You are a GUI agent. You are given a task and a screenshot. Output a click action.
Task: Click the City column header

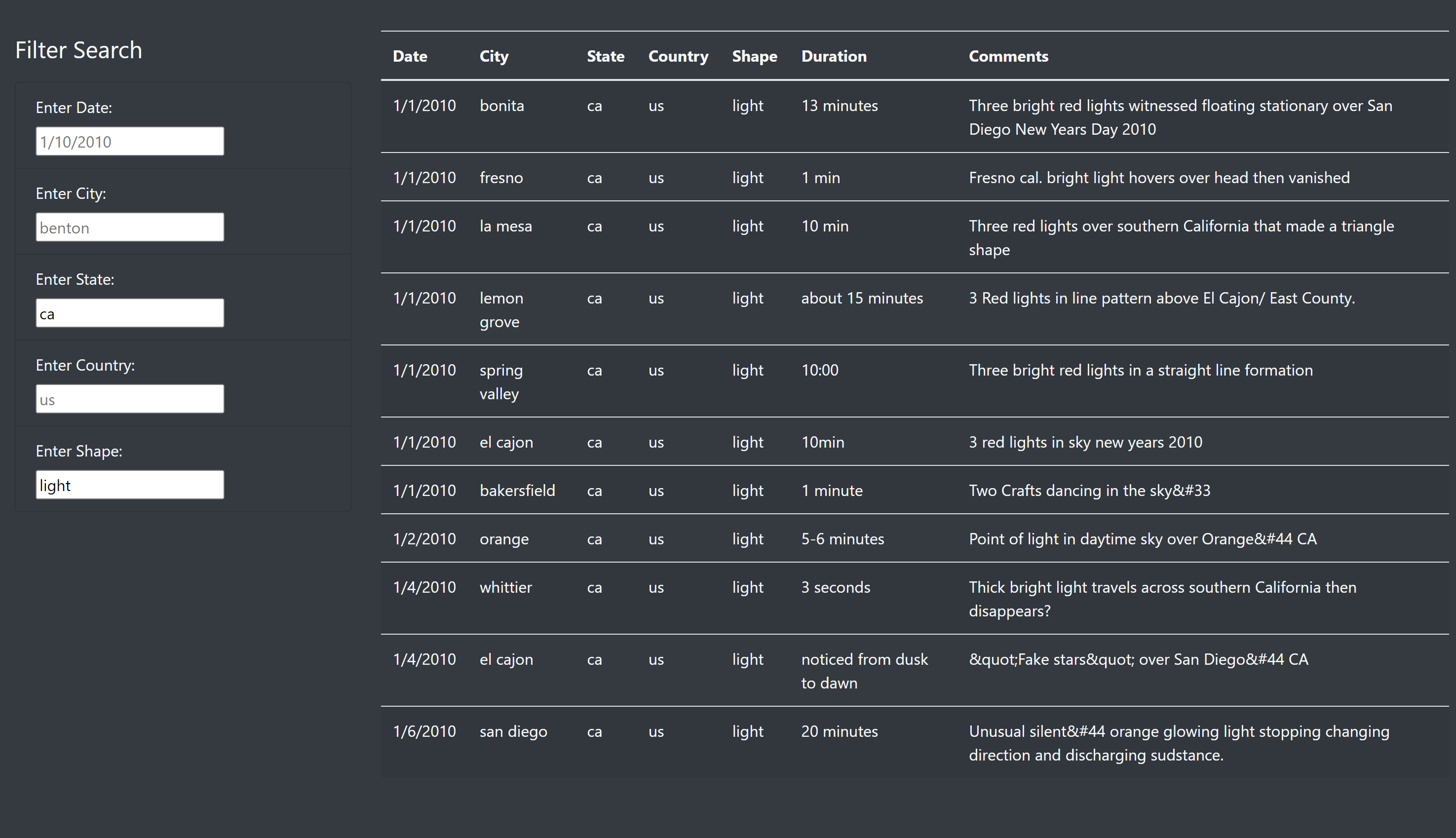(494, 56)
